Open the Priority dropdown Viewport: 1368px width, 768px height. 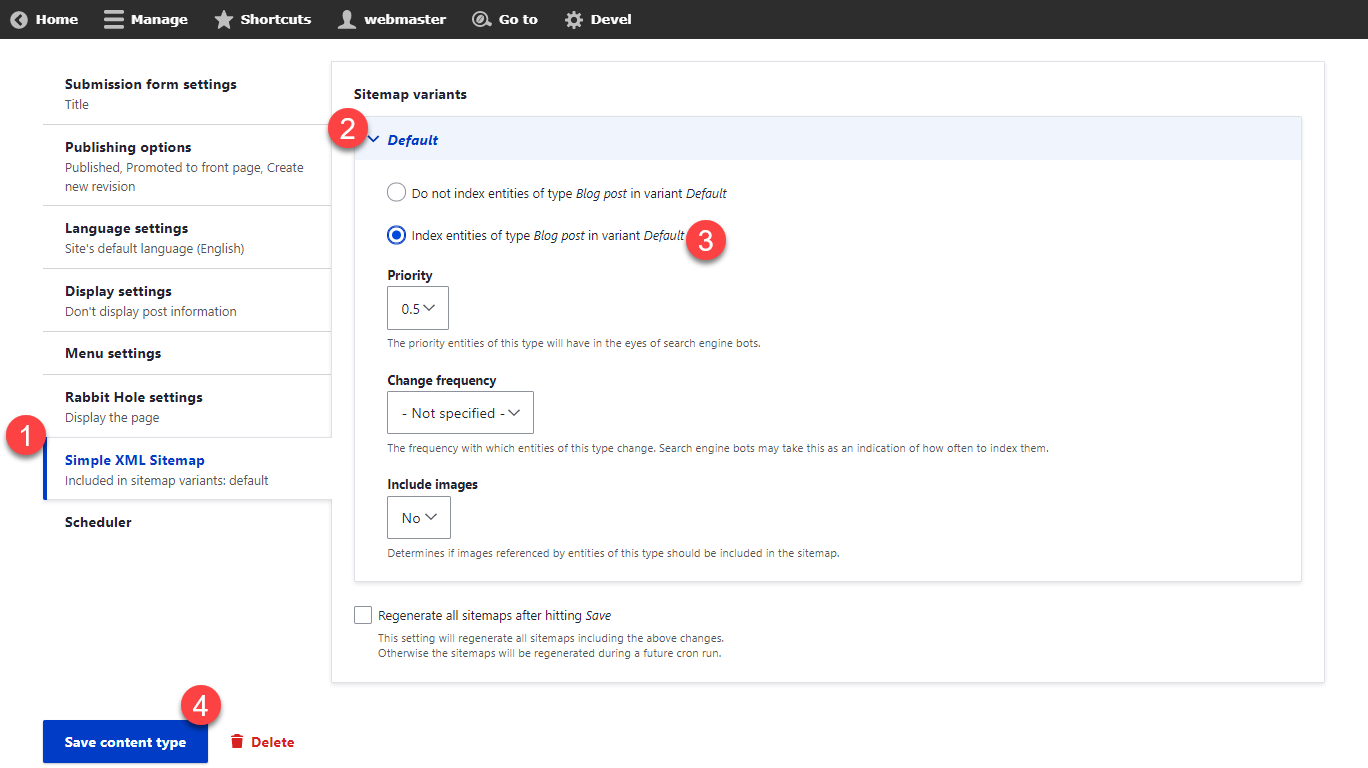418,309
